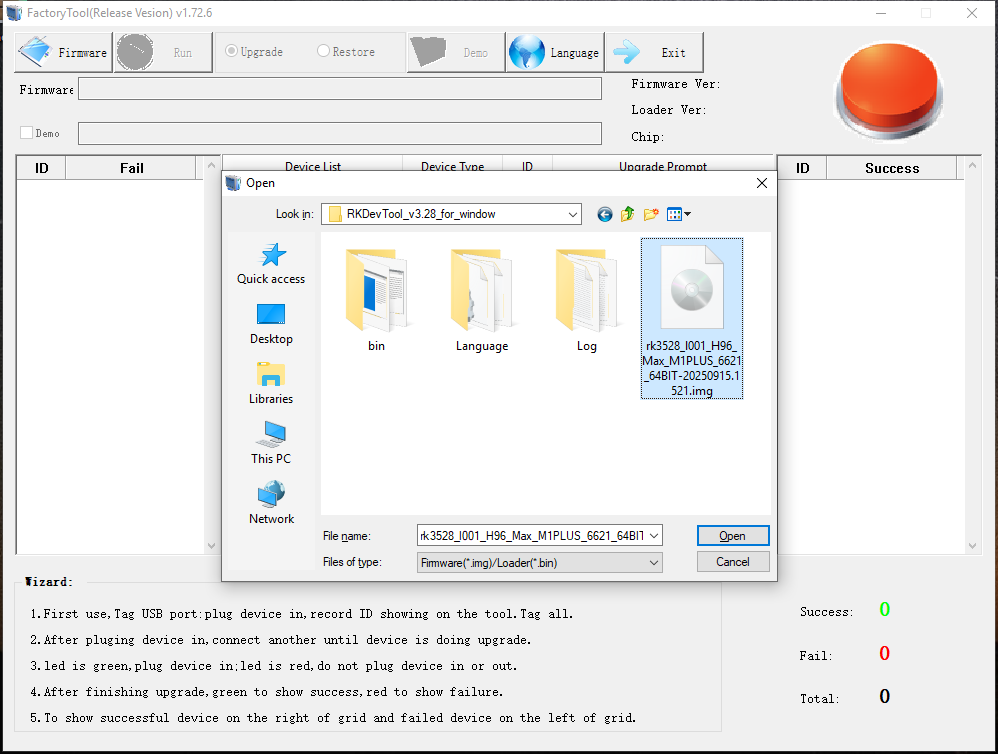Open Network location in sidebar
This screenshot has height=754, width=998.
pyautogui.click(x=271, y=503)
